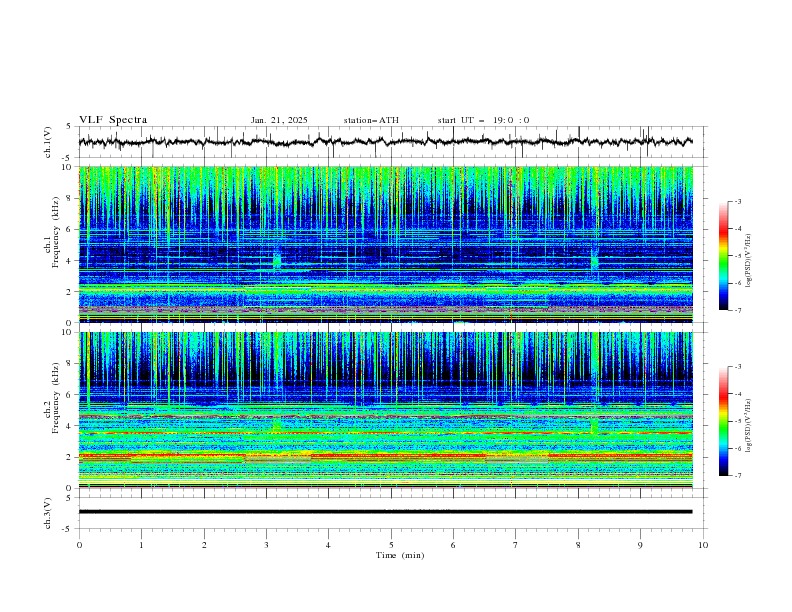Click the ch.2 red band at 2 kHz

[x=385, y=455]
